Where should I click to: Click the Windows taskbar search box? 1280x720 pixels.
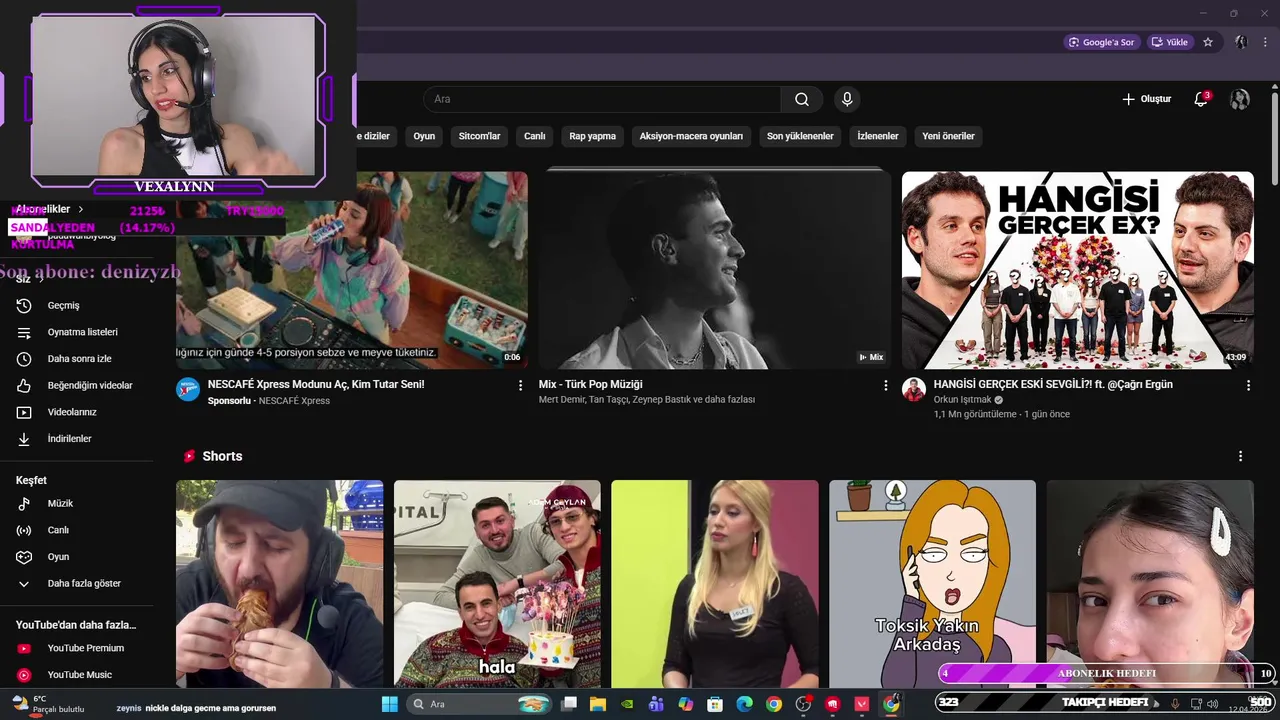click(x=480, y=704)
